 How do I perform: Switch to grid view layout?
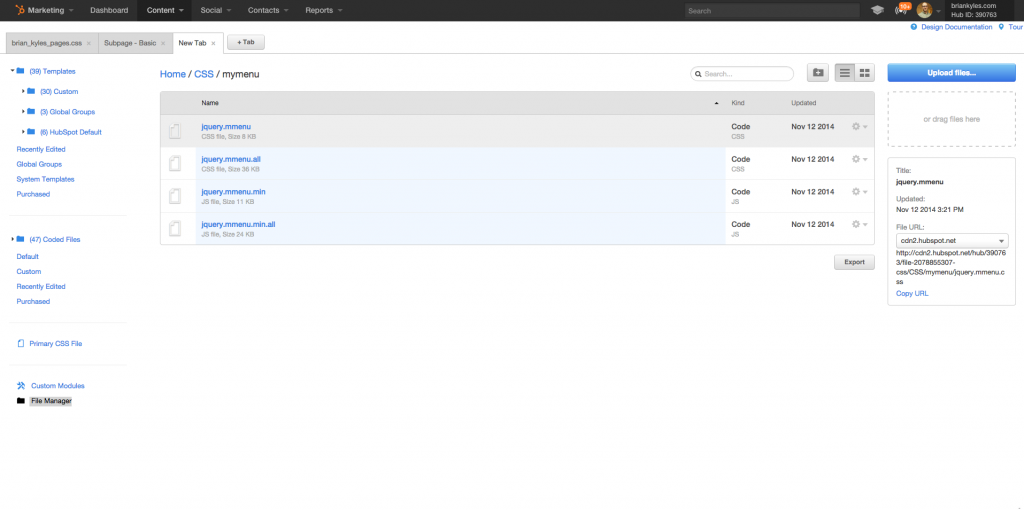[x=865, y=73]
